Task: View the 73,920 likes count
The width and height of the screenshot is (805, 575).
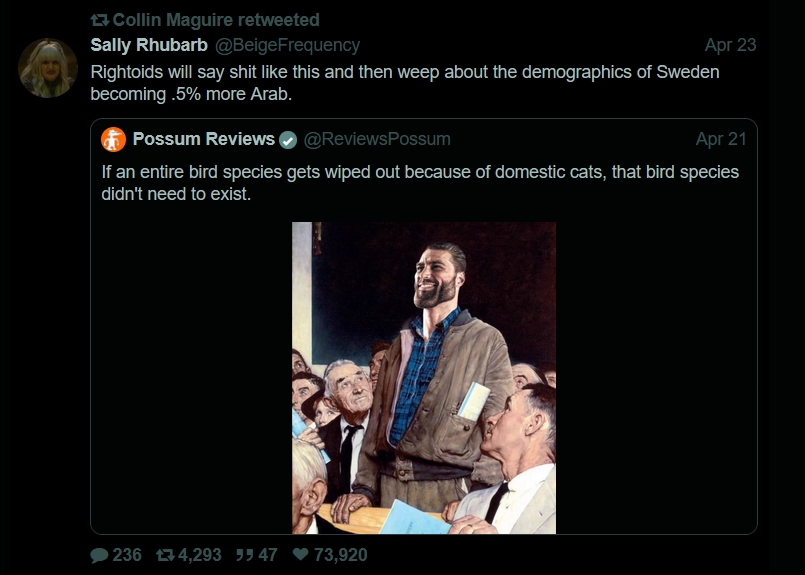Action: click(341, 554)
